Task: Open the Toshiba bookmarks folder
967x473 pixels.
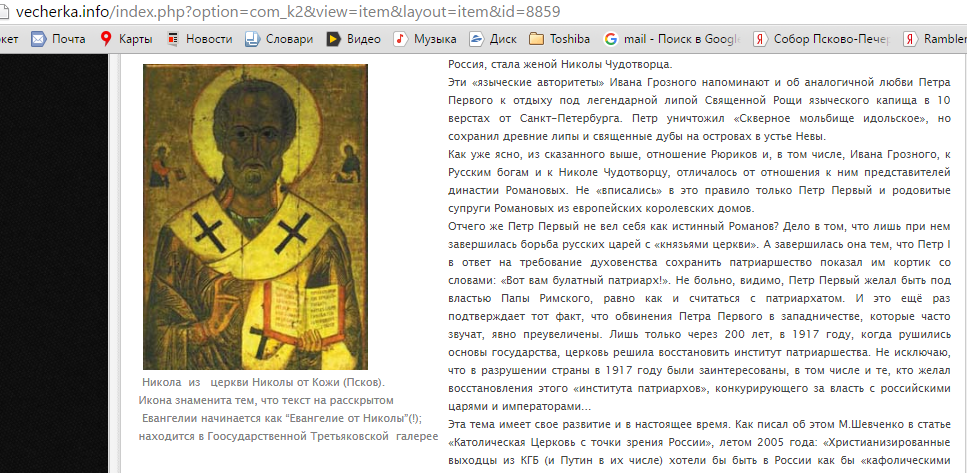Action: click(x=560, y=39)
